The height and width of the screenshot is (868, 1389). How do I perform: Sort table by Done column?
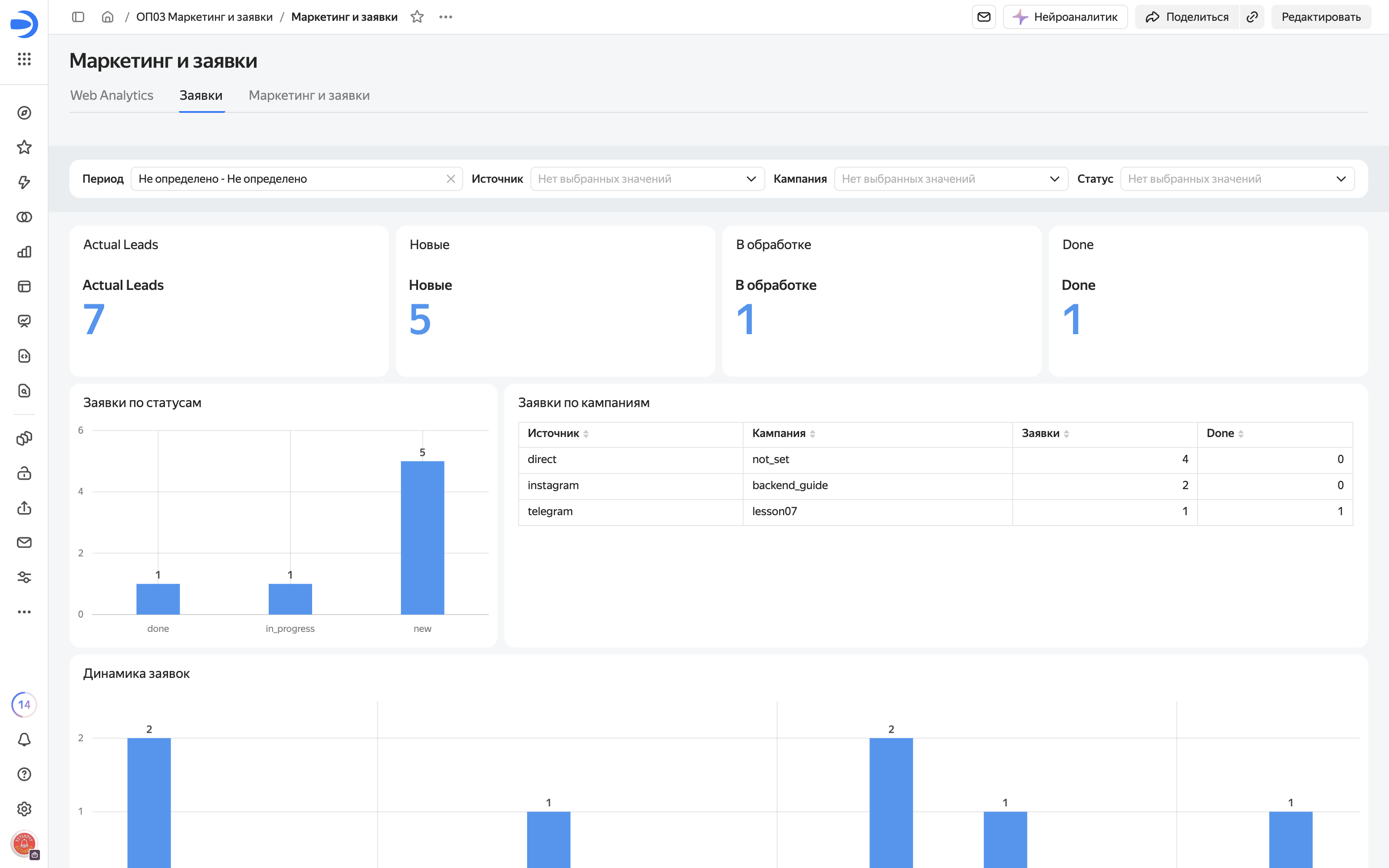point(1225,434)
